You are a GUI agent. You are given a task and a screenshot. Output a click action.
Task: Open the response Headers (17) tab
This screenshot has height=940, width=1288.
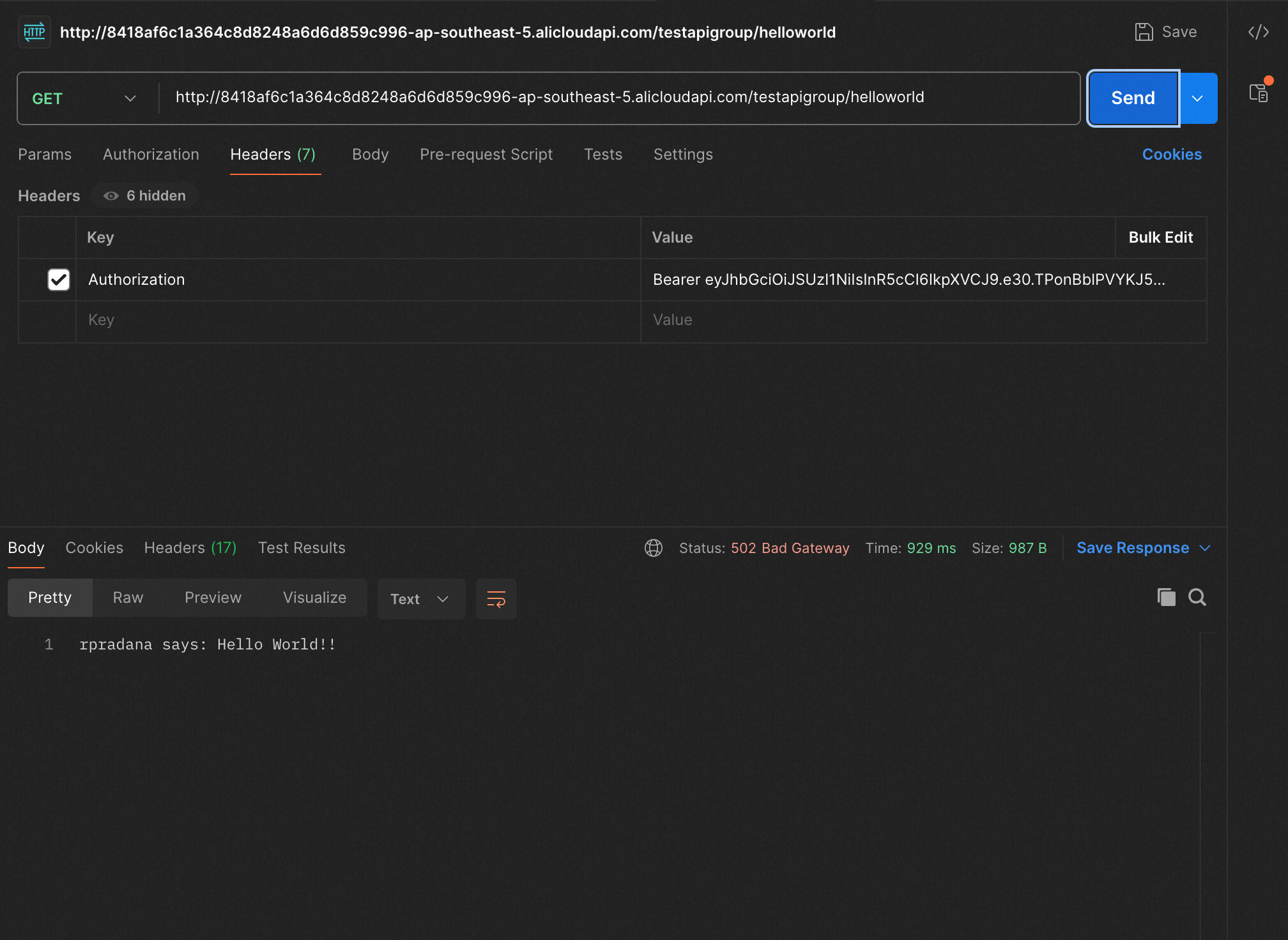click(190, 548)
